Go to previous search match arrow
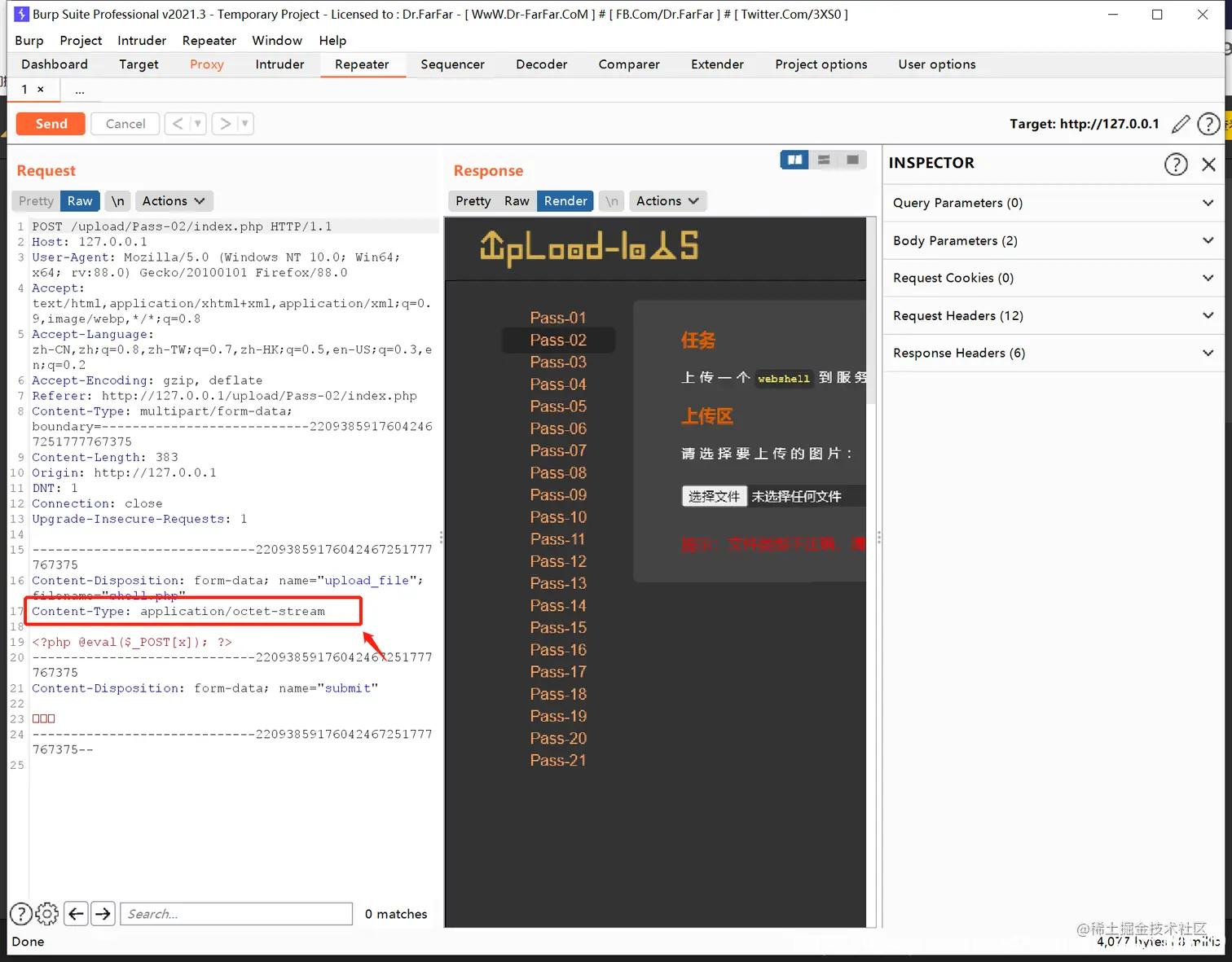 (77, 914)
